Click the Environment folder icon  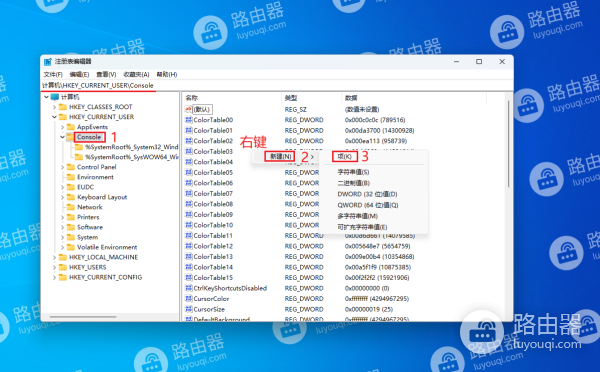[71, 177]
